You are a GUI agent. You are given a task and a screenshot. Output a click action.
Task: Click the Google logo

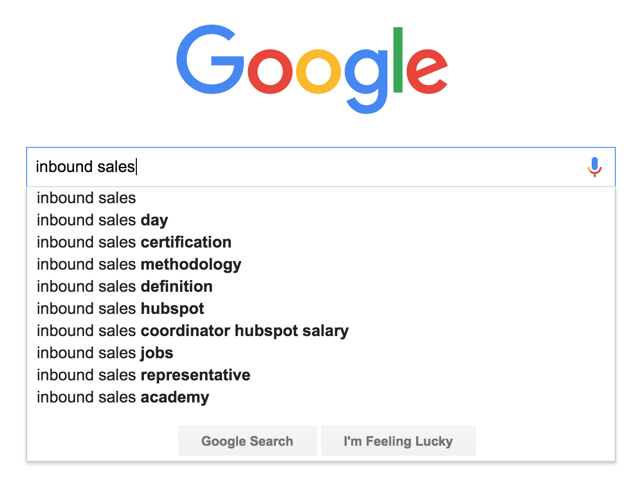pyautogui.click(x=312, y=67)
